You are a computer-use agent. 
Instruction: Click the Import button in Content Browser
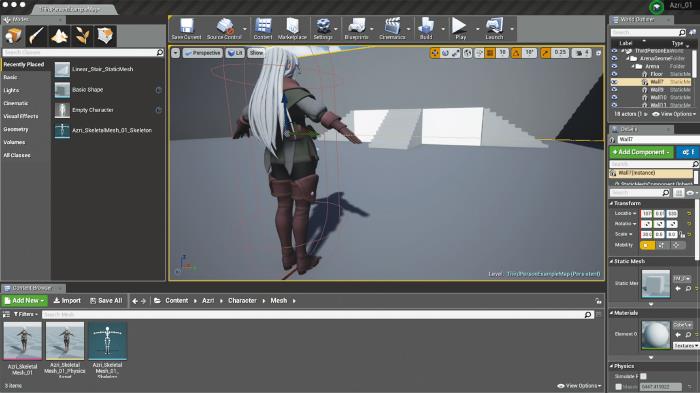tap(67, 301)
